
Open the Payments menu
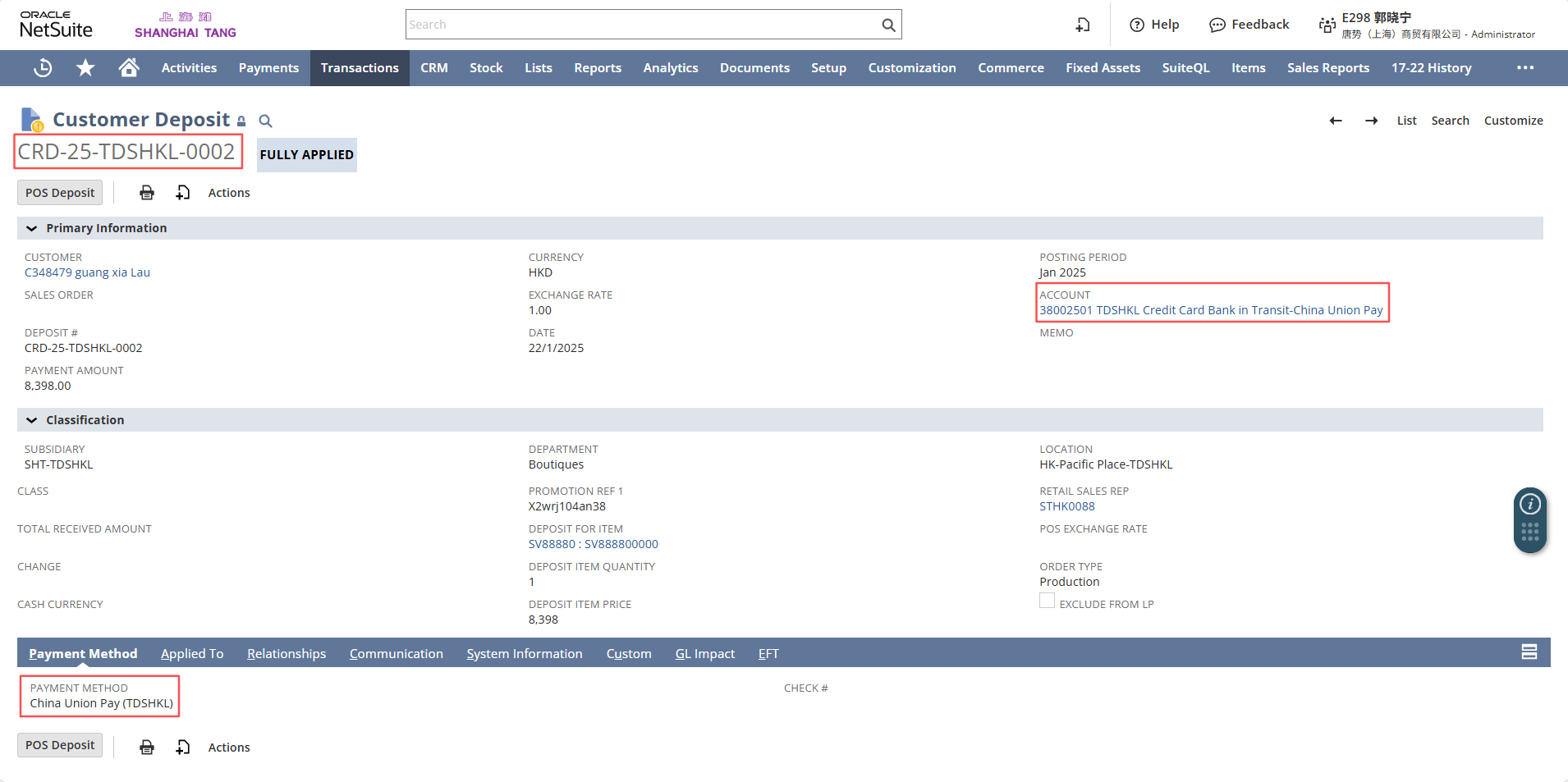tap(268, 68)
